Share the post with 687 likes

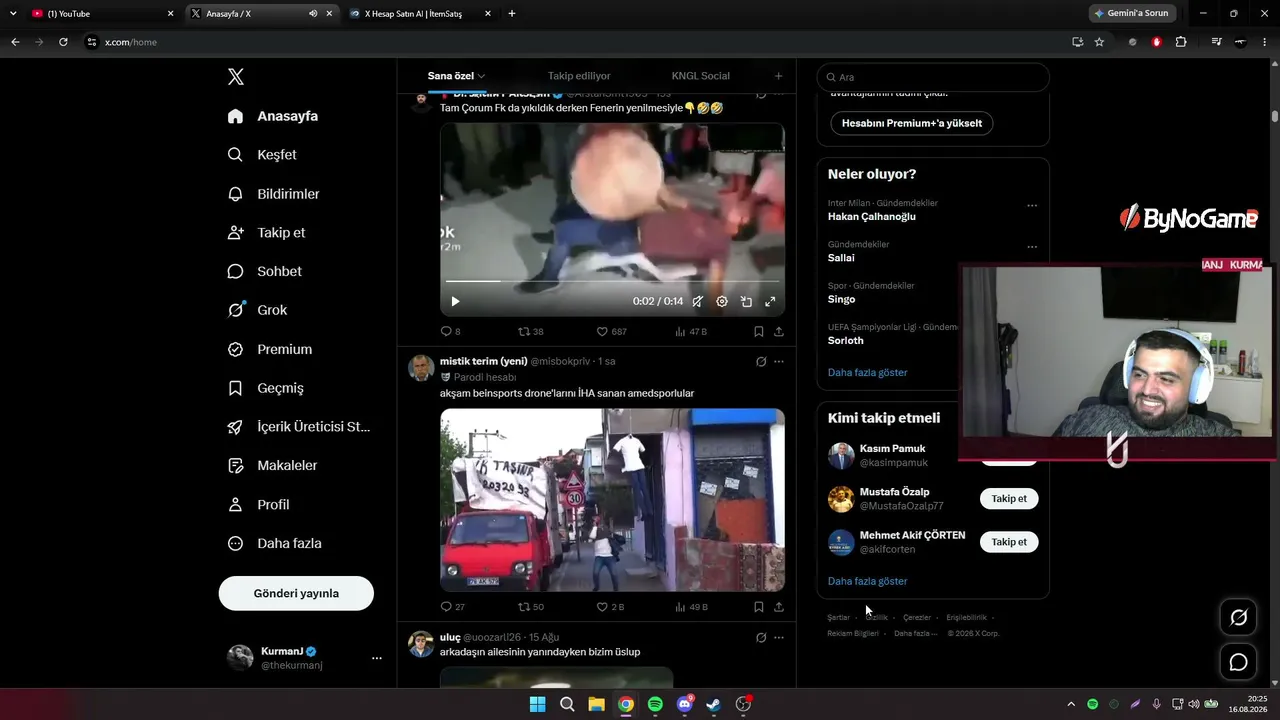pos(779,331)
